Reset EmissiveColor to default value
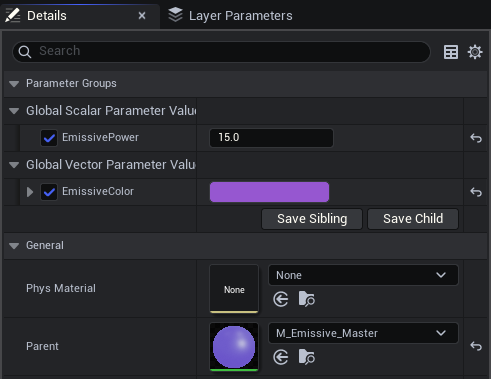The height and width of the screenshot is (379, 491). (x=476, y=192)
